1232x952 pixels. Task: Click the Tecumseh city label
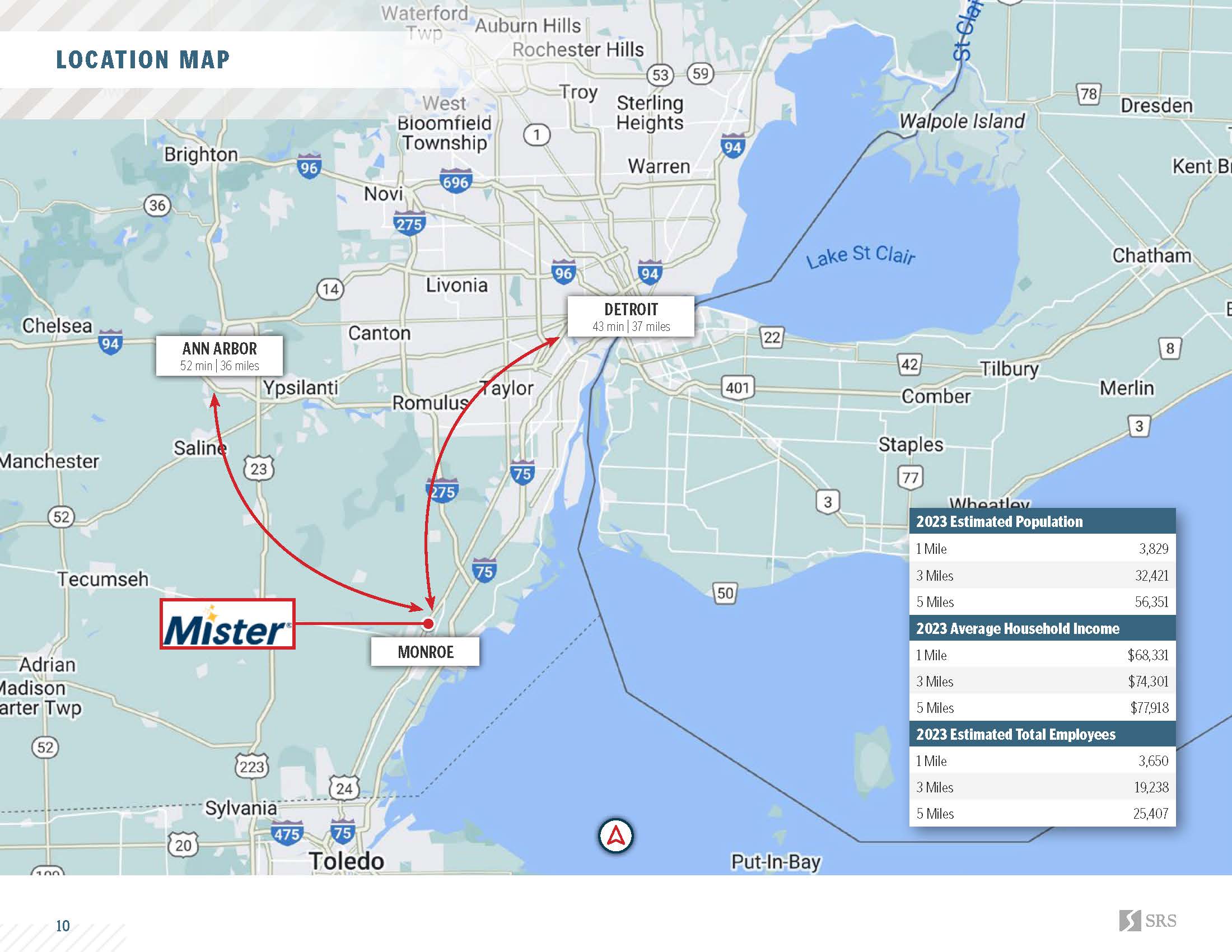103,578
